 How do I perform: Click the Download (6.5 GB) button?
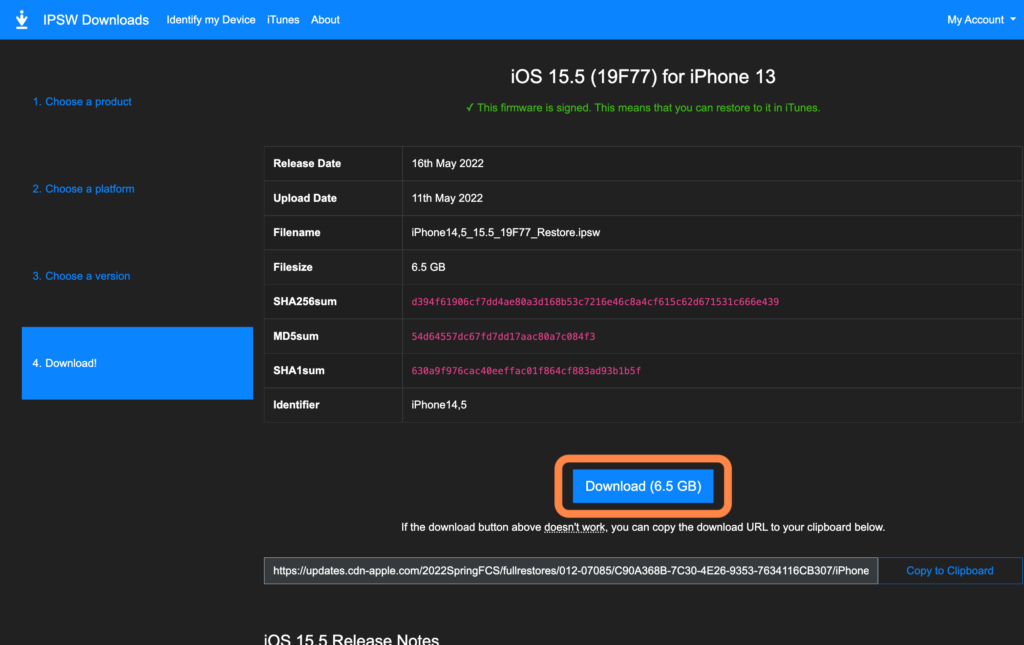coord(643,486)
